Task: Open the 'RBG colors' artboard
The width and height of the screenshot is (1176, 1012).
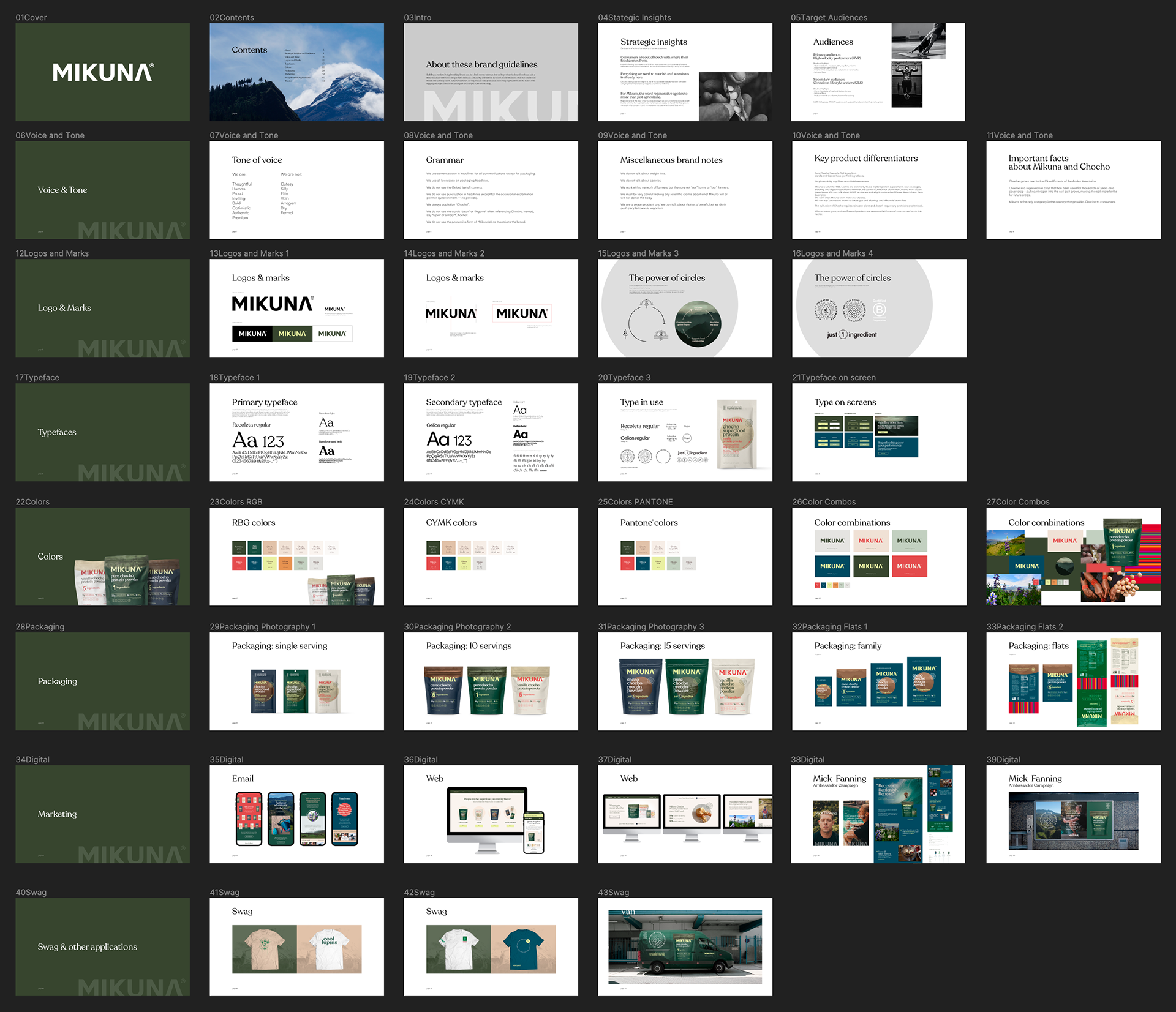Action: 296,557
